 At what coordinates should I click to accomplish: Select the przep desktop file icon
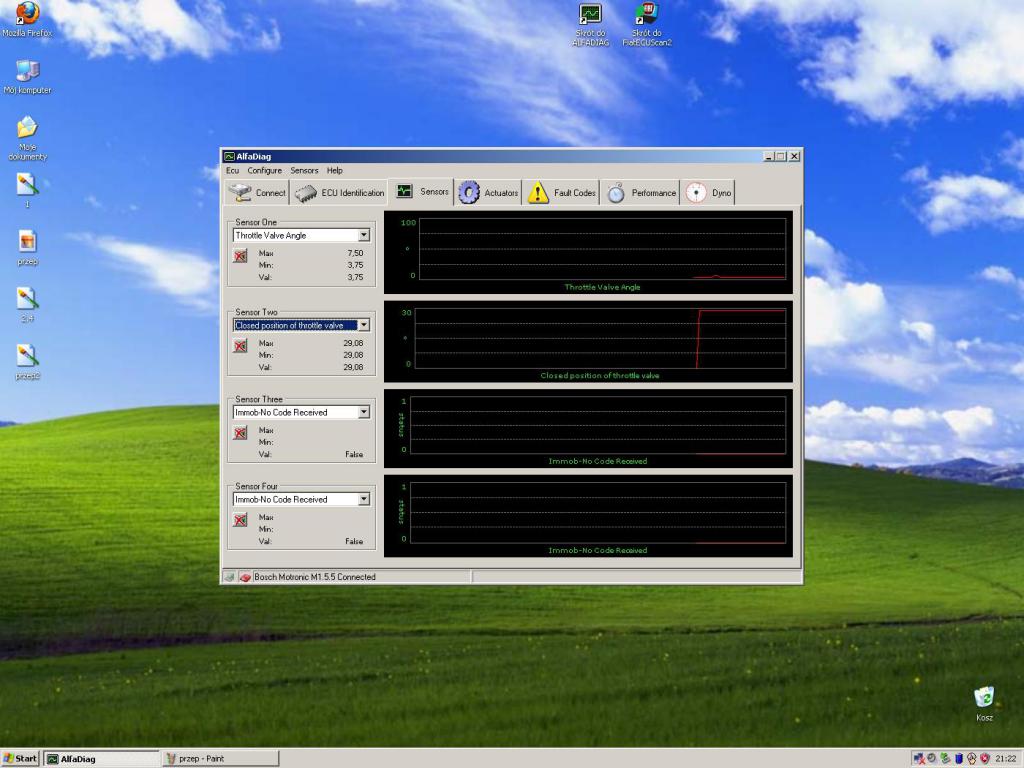coord(27,248)
